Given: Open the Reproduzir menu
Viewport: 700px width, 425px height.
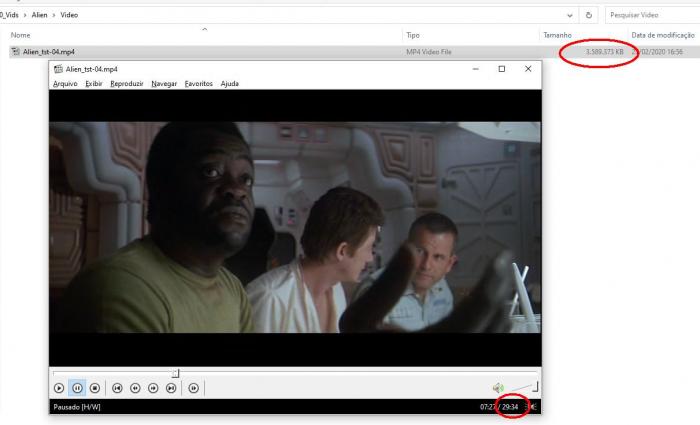Looking at the screenshot, I should point(126,84).
